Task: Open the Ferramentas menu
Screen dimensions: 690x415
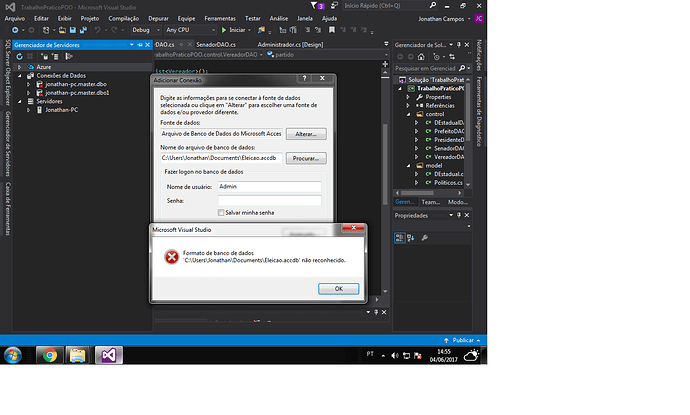Action: click(220, 18)
